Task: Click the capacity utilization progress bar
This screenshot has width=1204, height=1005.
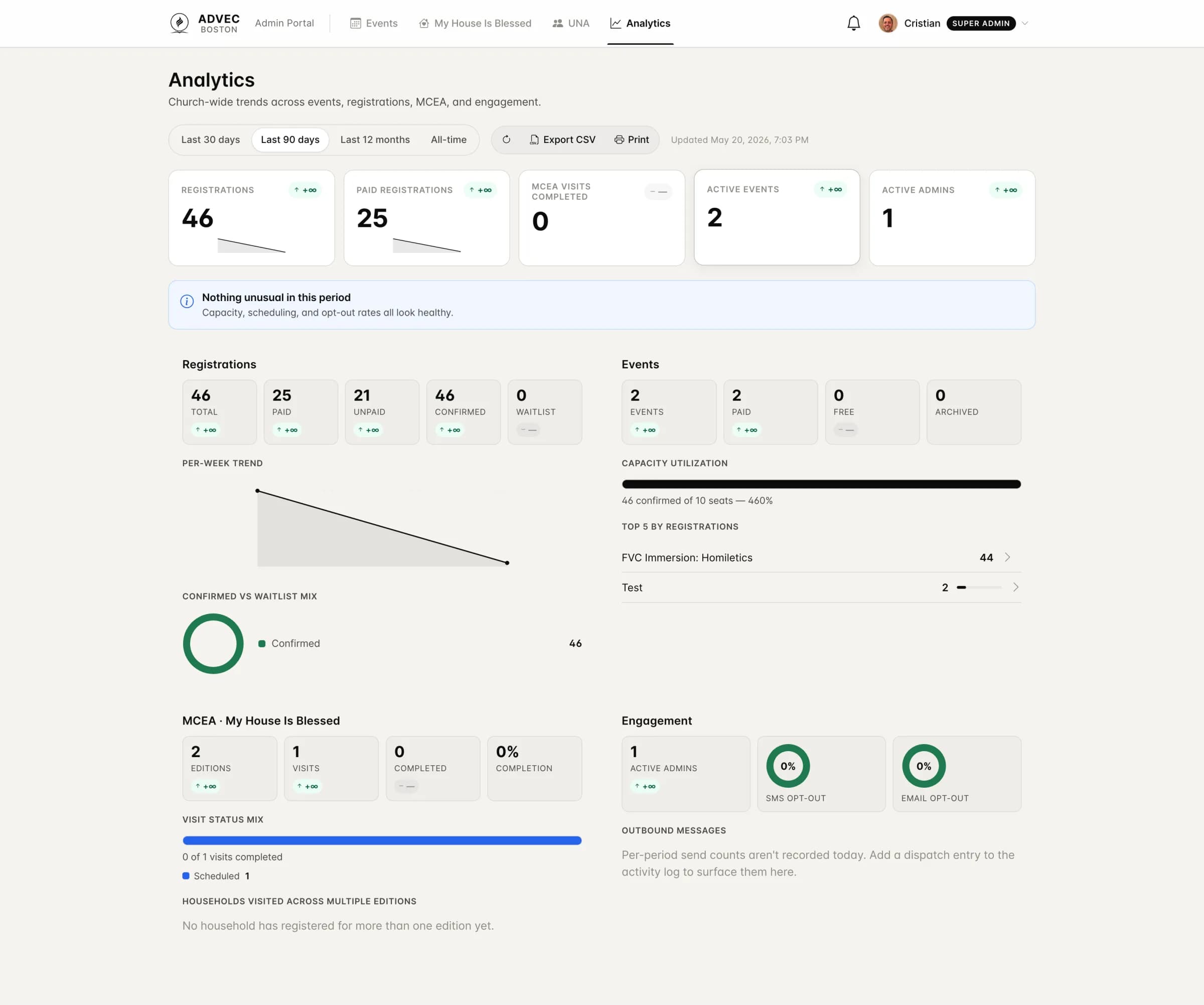Action: (x=821, y=484)
